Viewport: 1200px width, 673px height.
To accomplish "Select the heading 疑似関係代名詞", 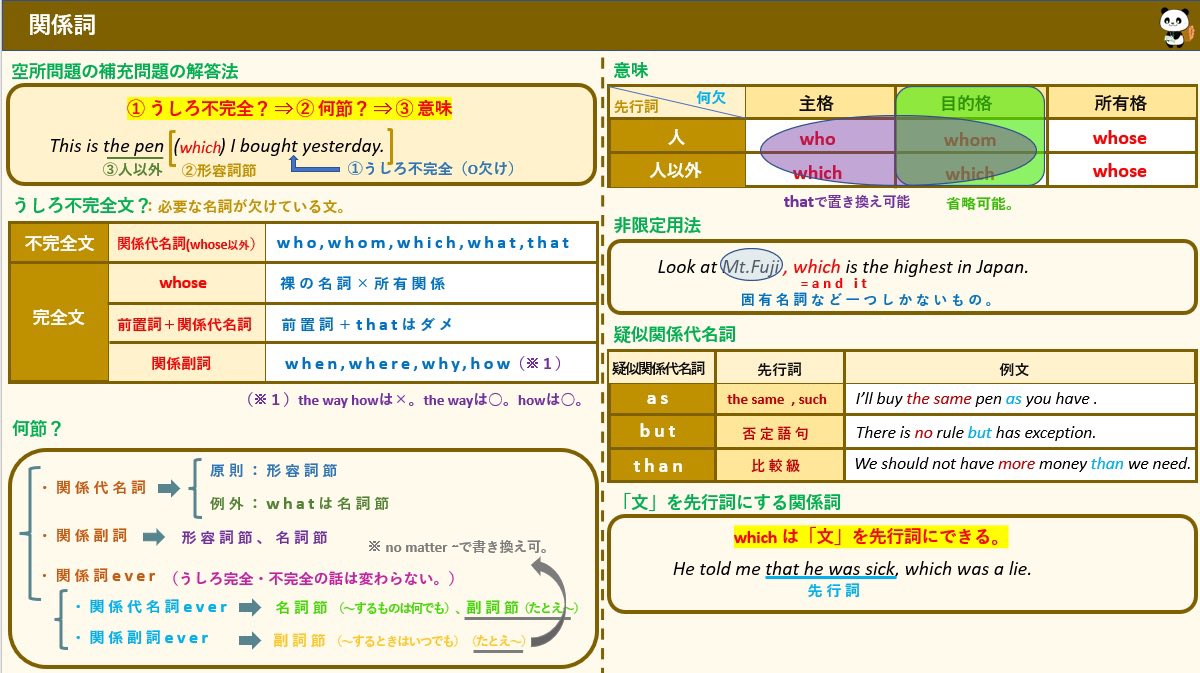I will pos(674,335).
